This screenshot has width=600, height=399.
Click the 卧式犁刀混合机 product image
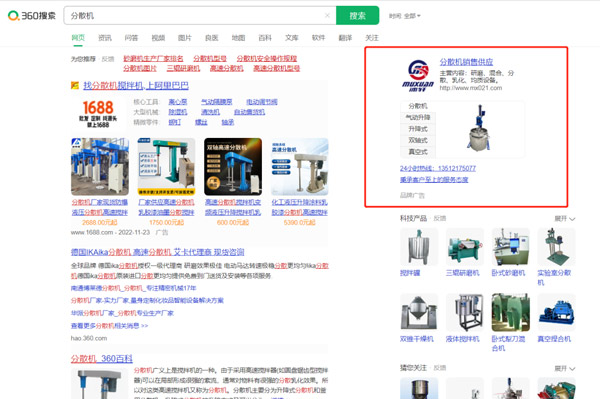coord(511,313)
